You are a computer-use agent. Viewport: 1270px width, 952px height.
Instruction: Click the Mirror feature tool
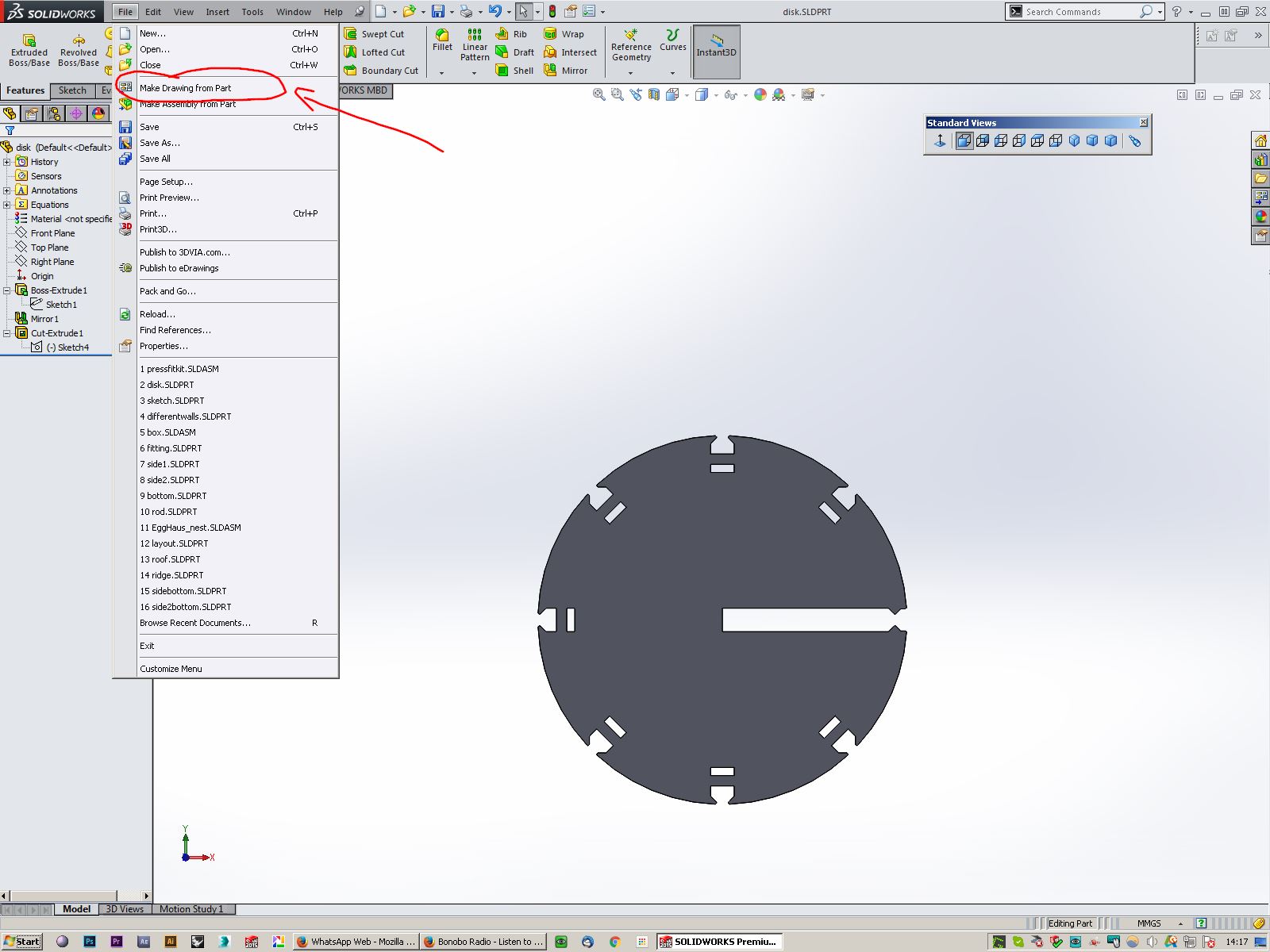pyautogui.click(x=565, y=71)
